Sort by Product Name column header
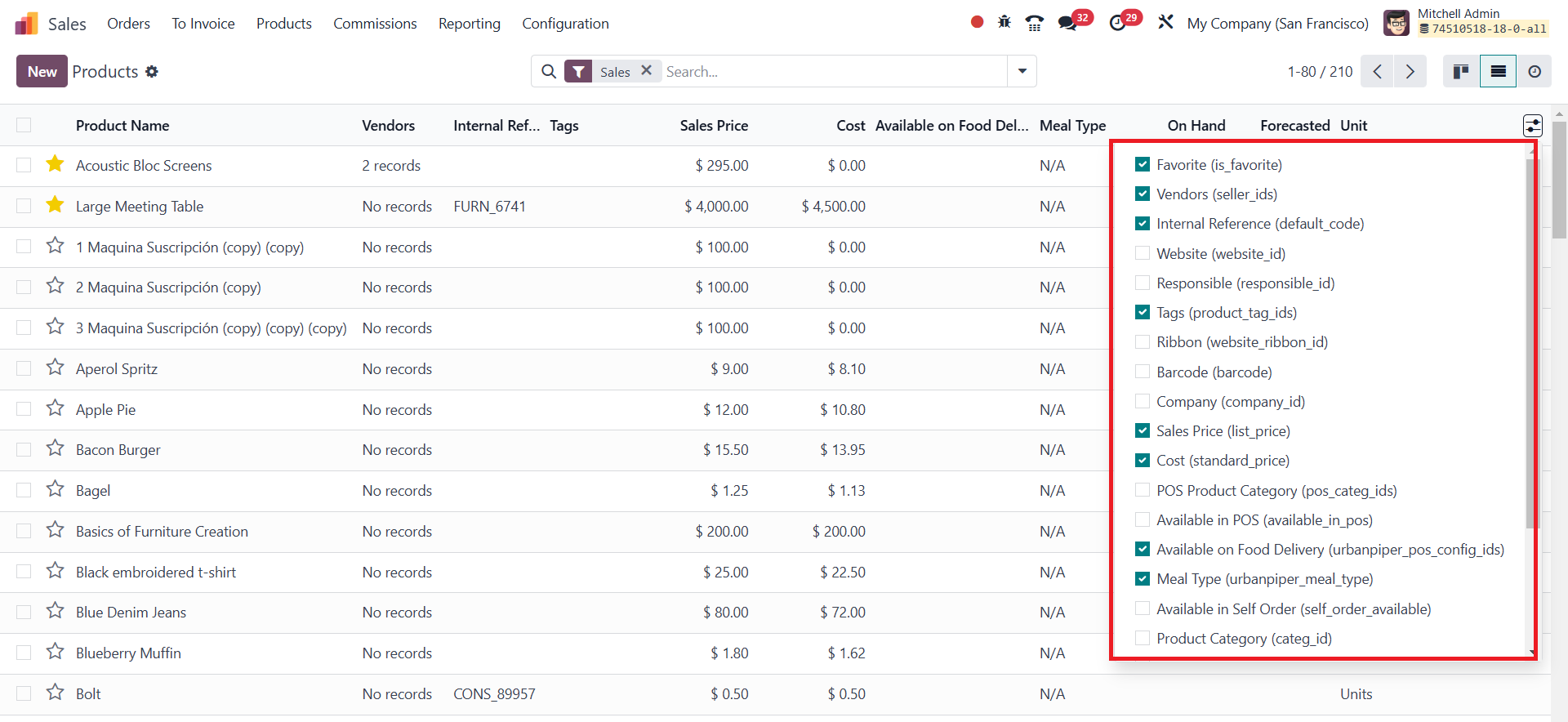The image size is (1568, 722). (122, 126)
